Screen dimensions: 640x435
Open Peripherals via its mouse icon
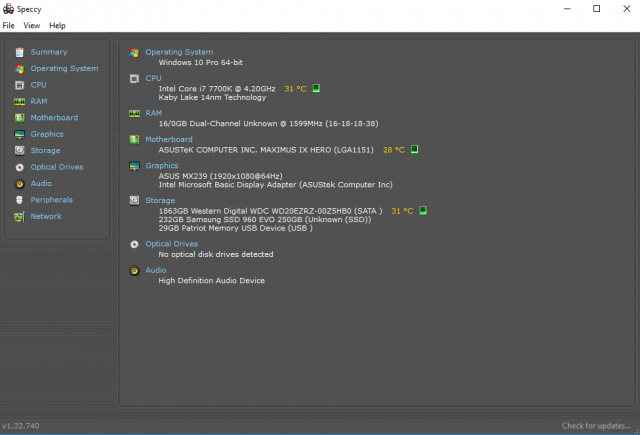(x=19, y=200)
